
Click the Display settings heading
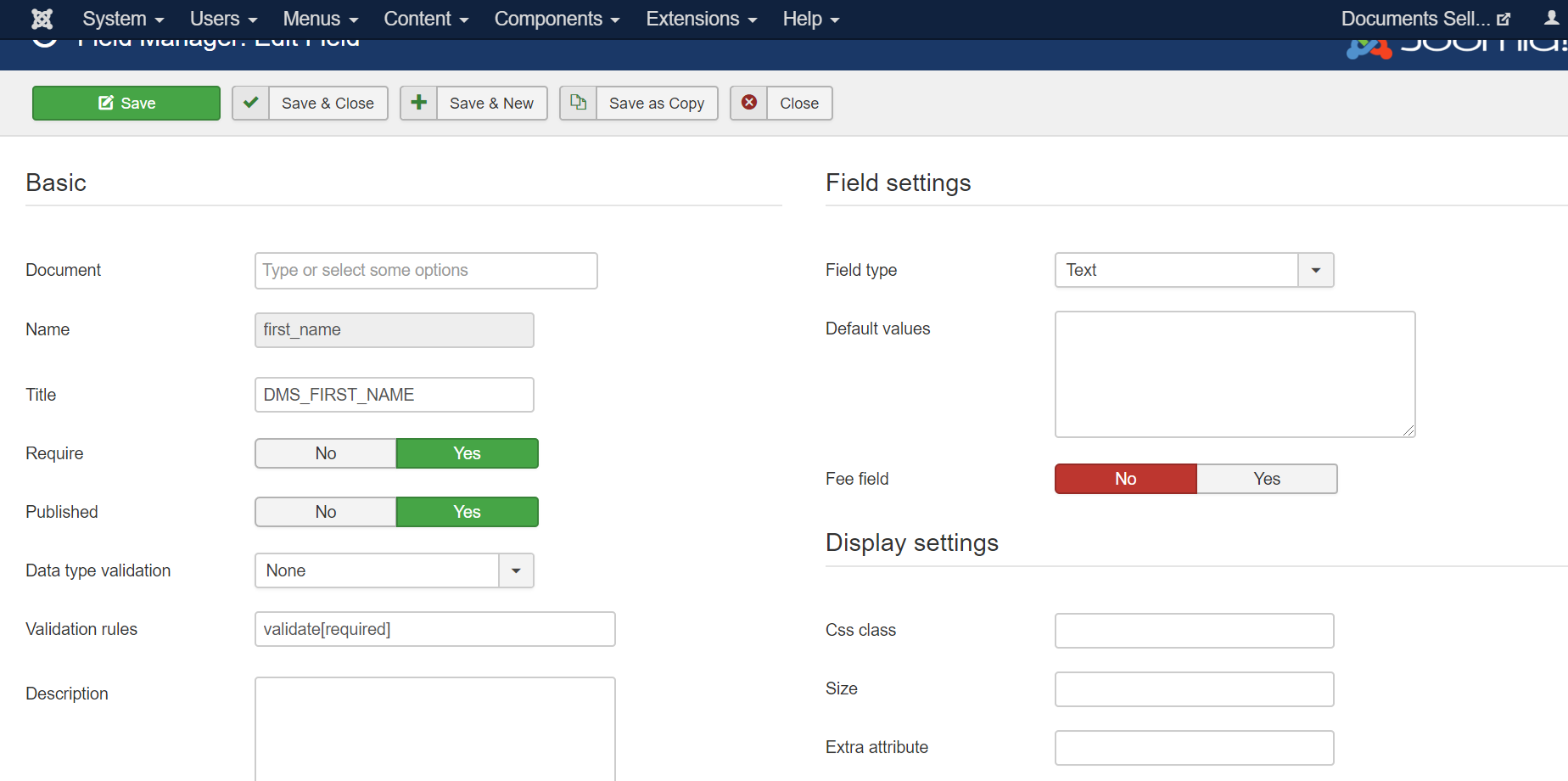(912, 542)
